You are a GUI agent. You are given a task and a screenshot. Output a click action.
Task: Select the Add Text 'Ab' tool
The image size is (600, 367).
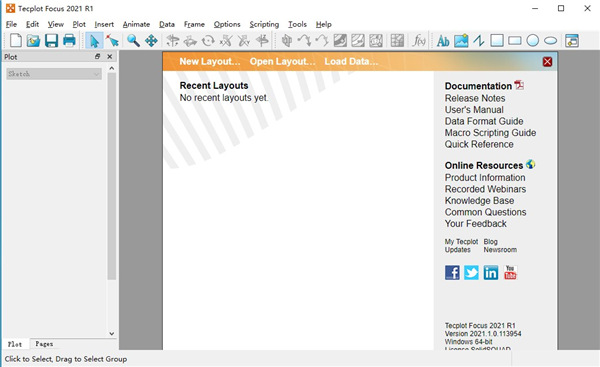point(443,41)
